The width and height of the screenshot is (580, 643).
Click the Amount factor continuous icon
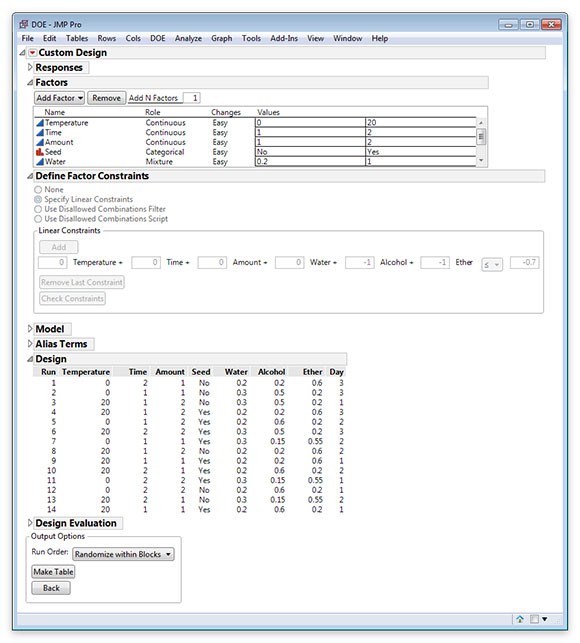tap(40, 142)
